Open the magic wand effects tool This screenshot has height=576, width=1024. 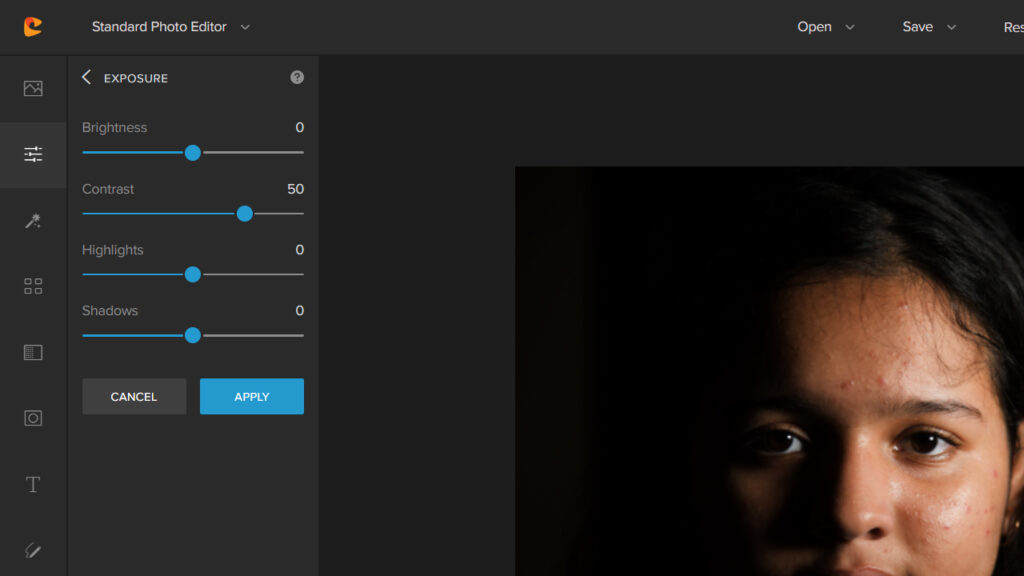(33, 221)
